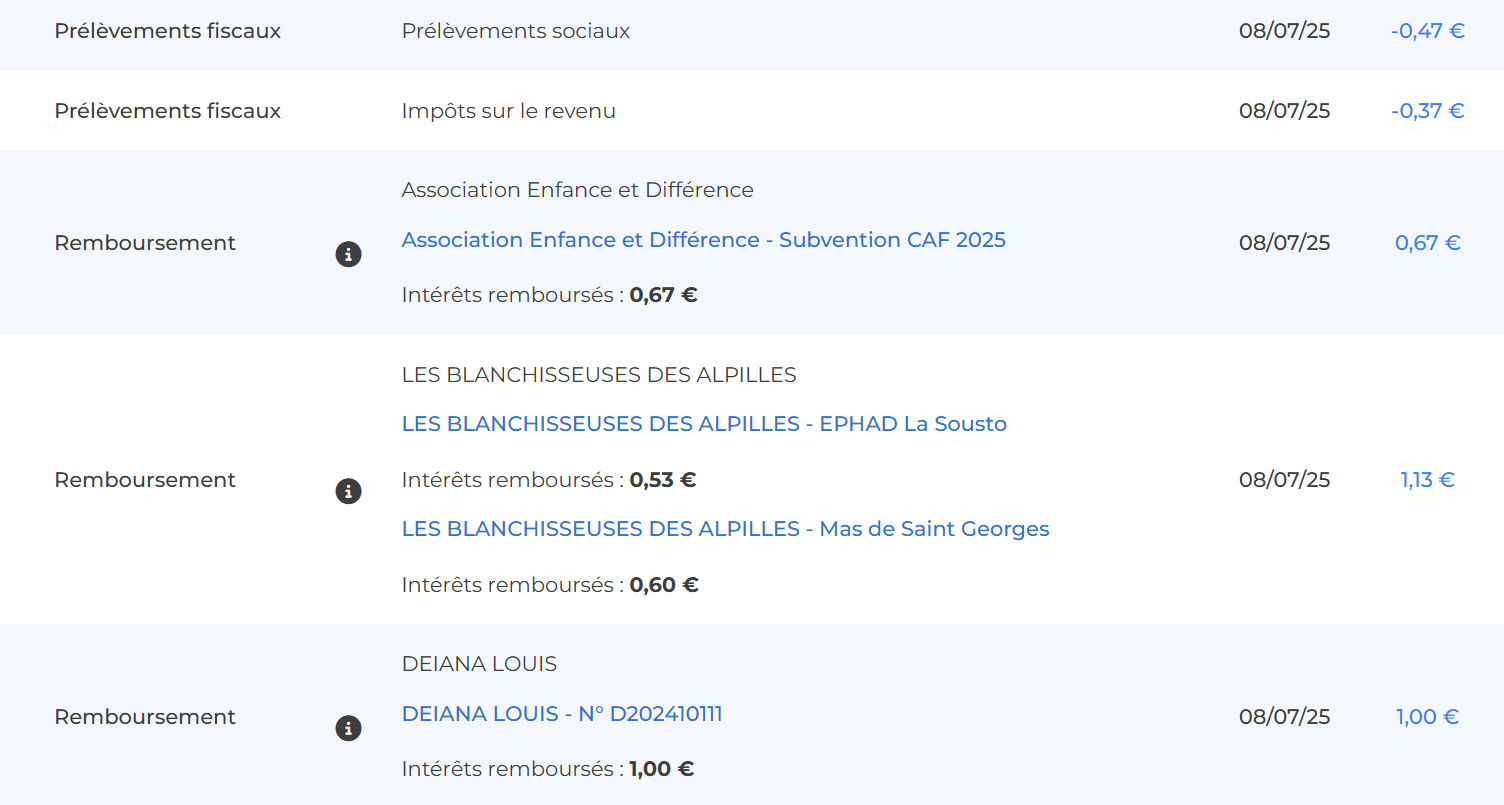
Task: Click info icon for DEIANA LOUIS repayment
Action: [348, 728]
